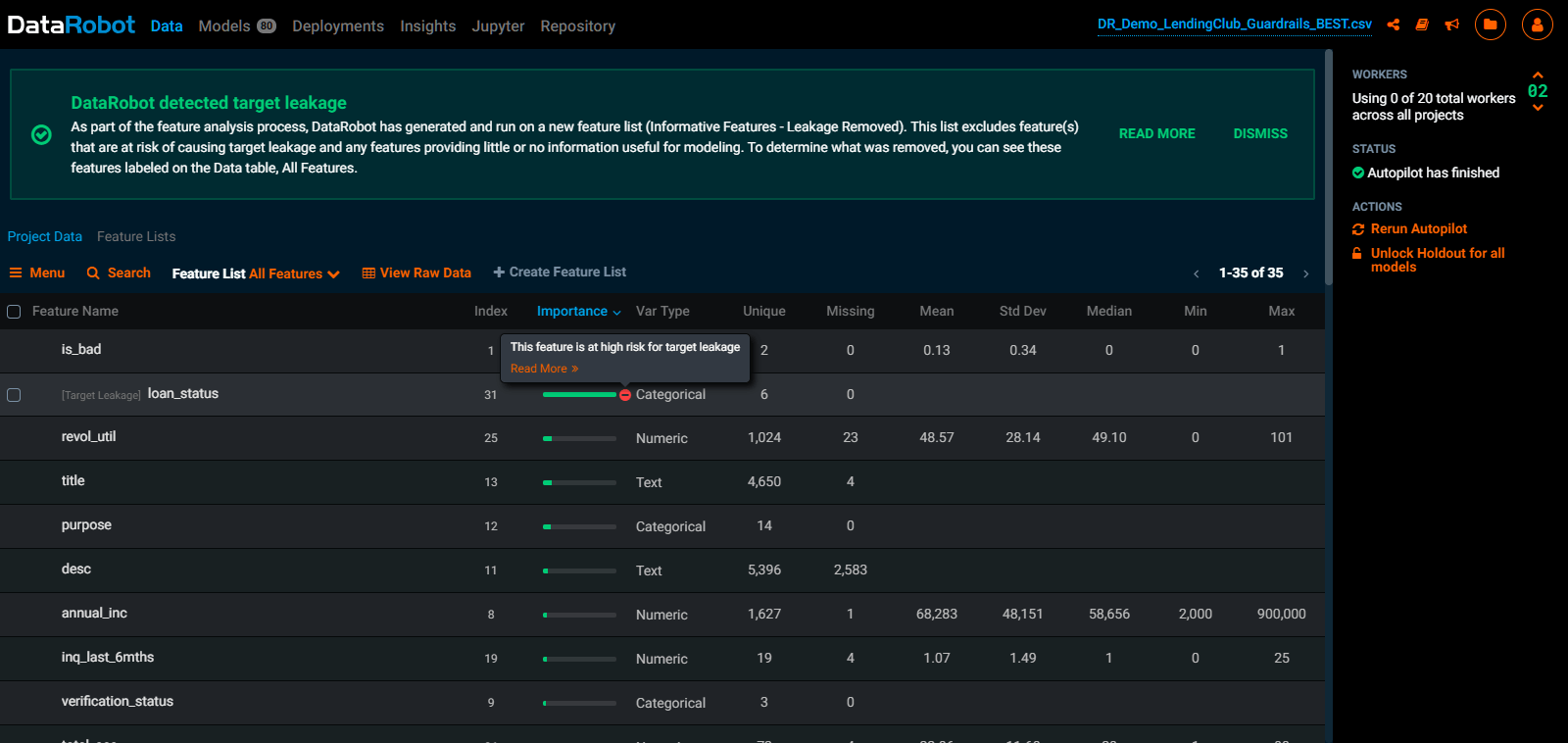This screenshot has height=743, width=1568.
Task: Open the Repository tab
Action: pos(578,26)
